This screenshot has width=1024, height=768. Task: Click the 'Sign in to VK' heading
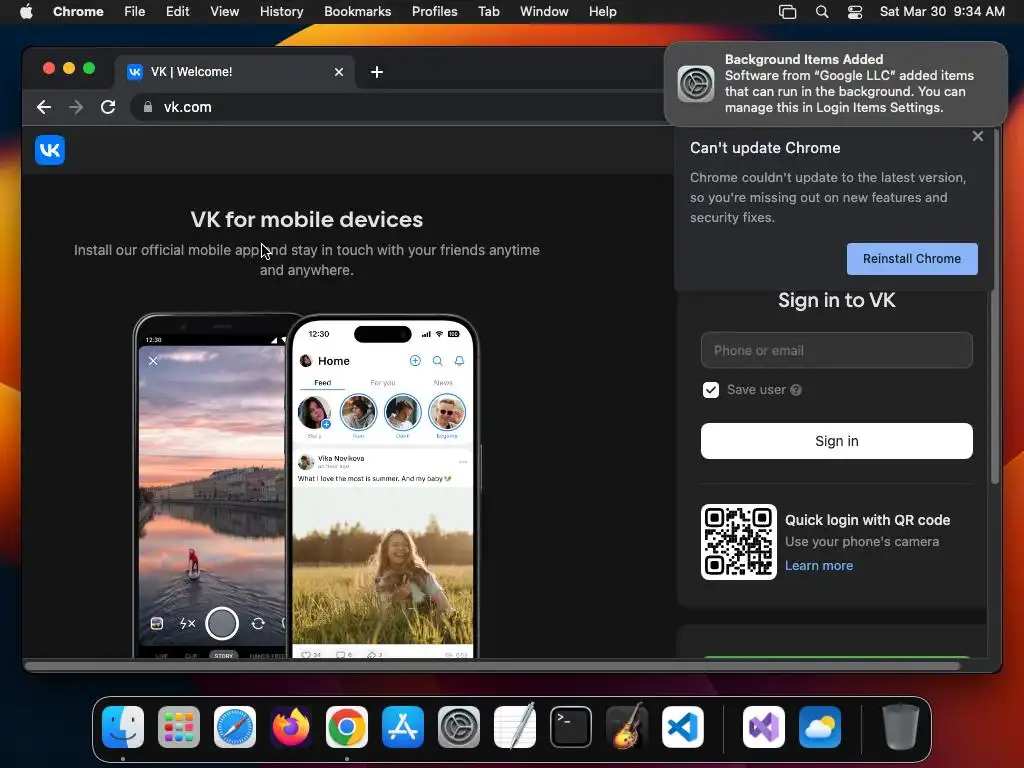837,300
